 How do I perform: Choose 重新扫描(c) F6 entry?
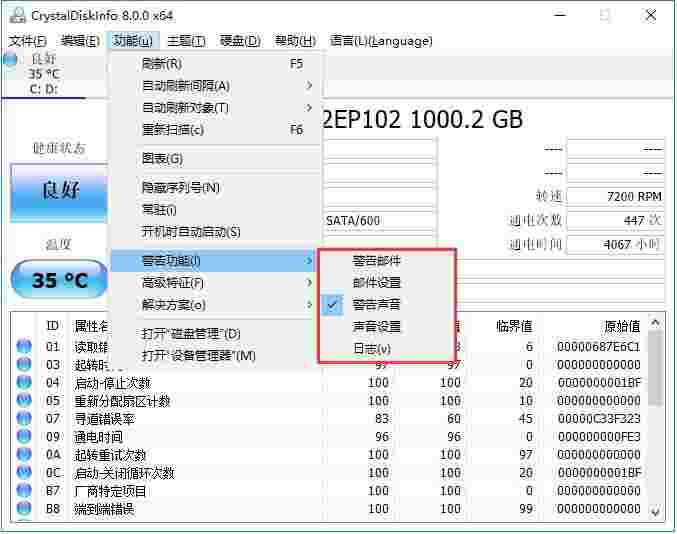[x=216, y=130]
